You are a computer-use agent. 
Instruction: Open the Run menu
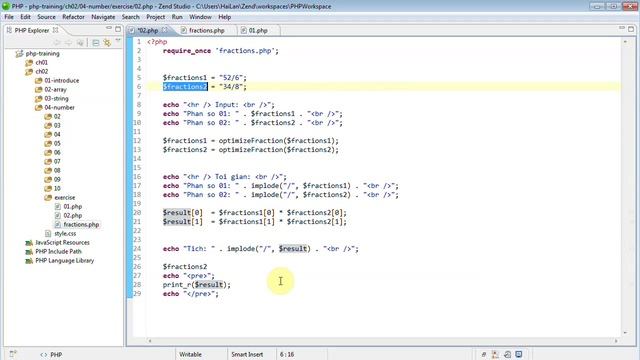pos(177,17)
